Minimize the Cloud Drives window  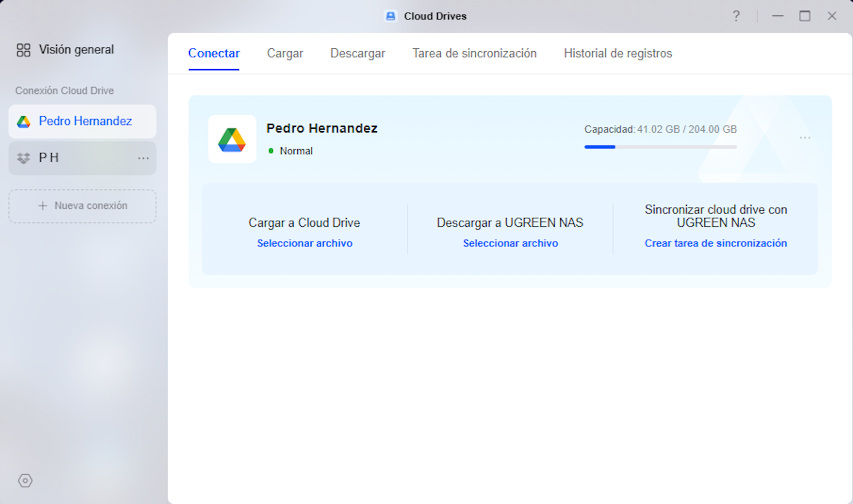(x=778, y=16)
